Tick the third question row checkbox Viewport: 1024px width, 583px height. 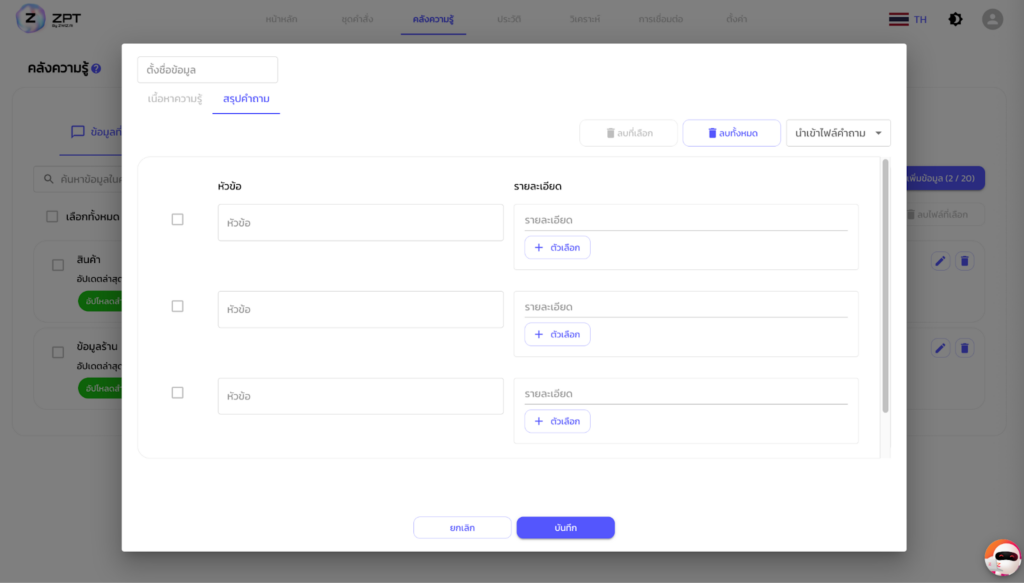[177, 393]
